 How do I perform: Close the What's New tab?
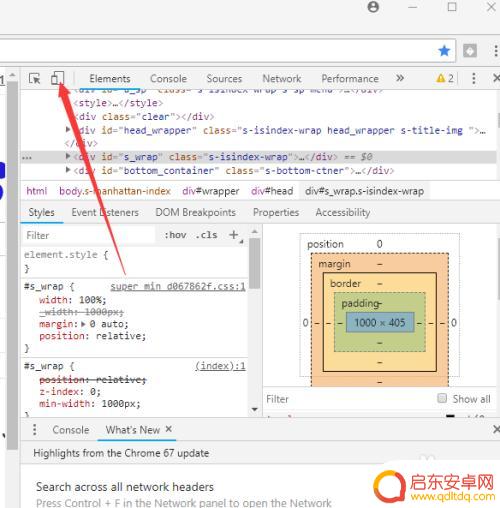pos(169,429)
